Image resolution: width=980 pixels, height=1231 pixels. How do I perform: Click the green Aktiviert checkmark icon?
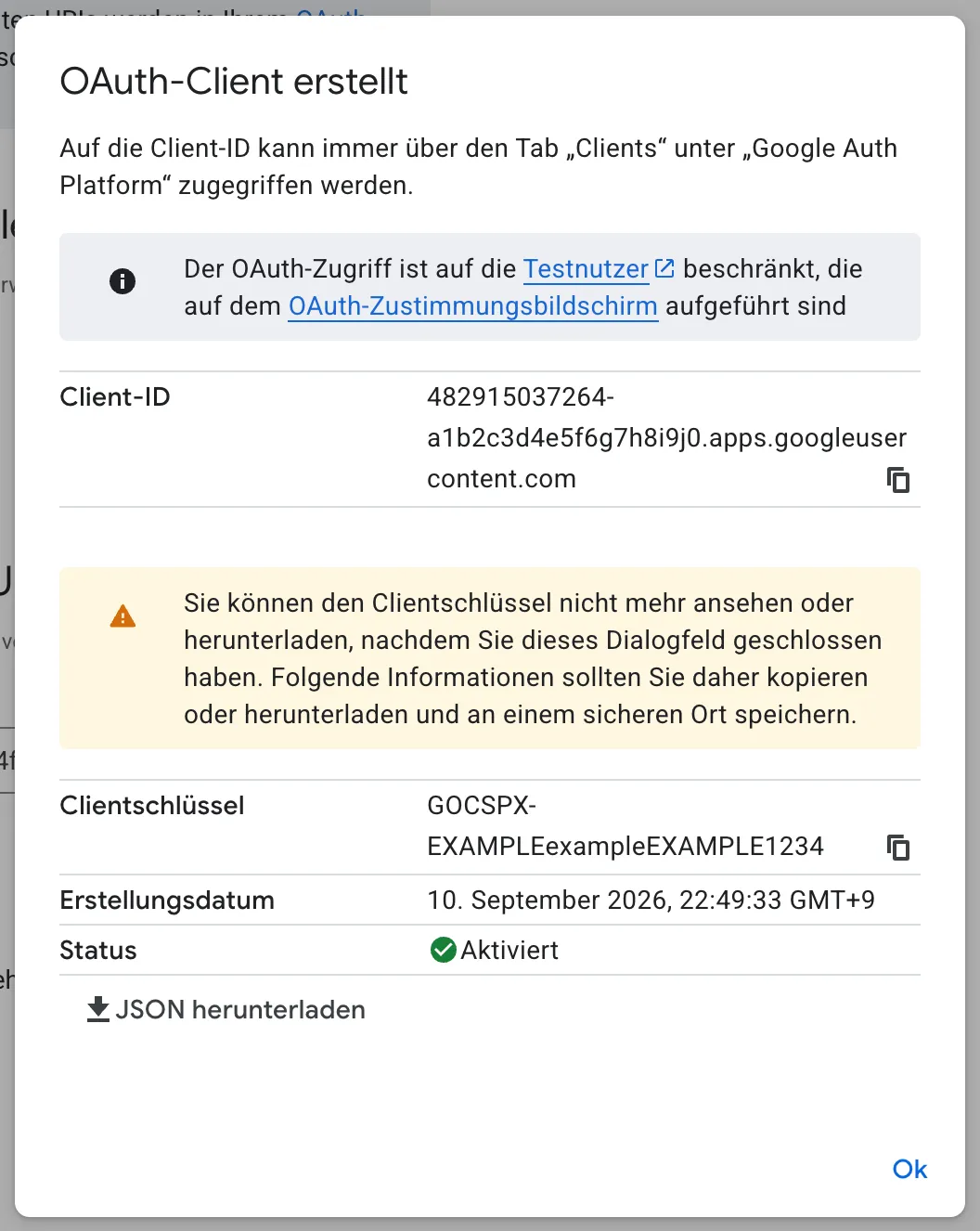click(x=444, y=950)
